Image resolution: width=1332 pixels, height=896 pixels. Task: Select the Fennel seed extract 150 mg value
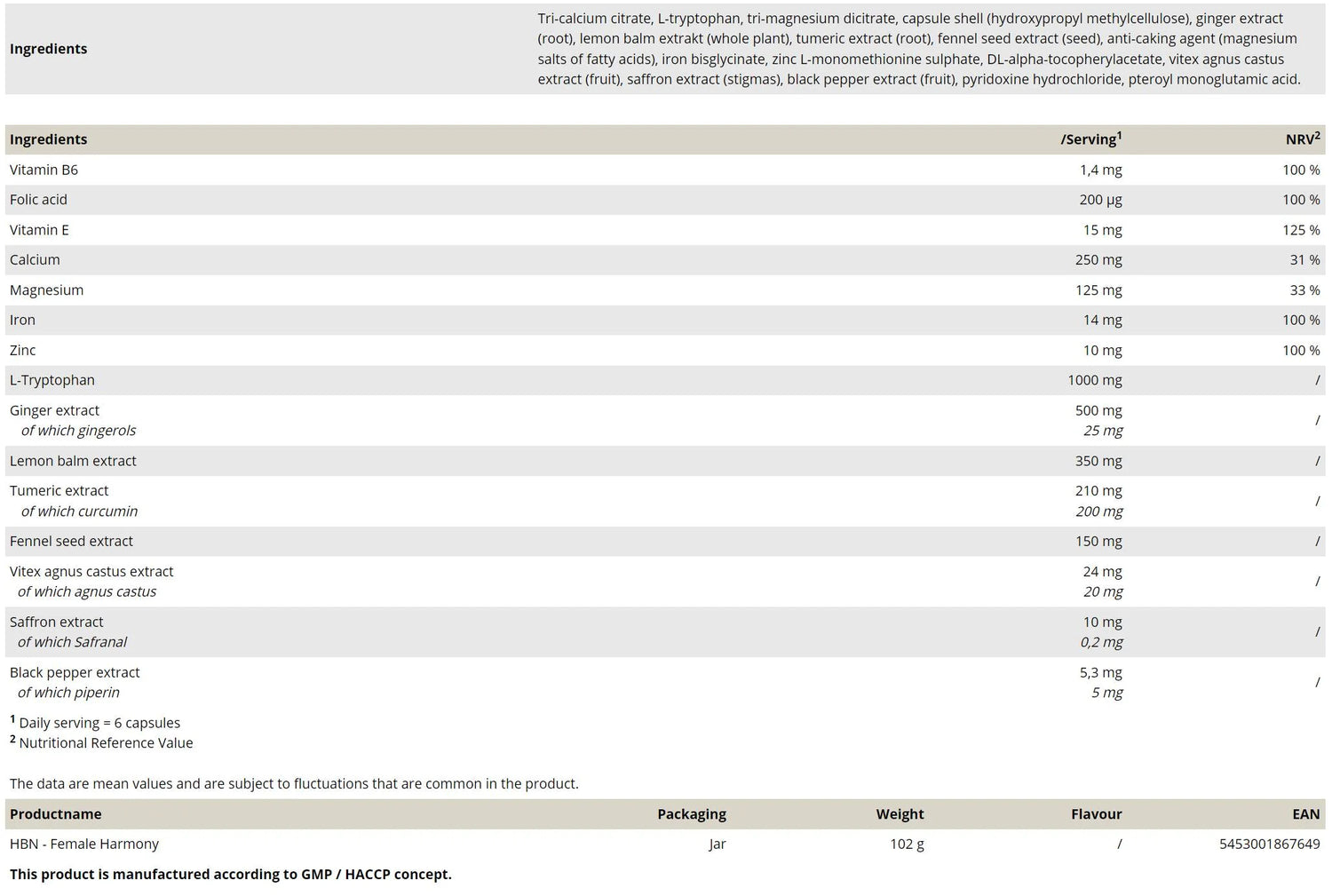[1098, 541]
